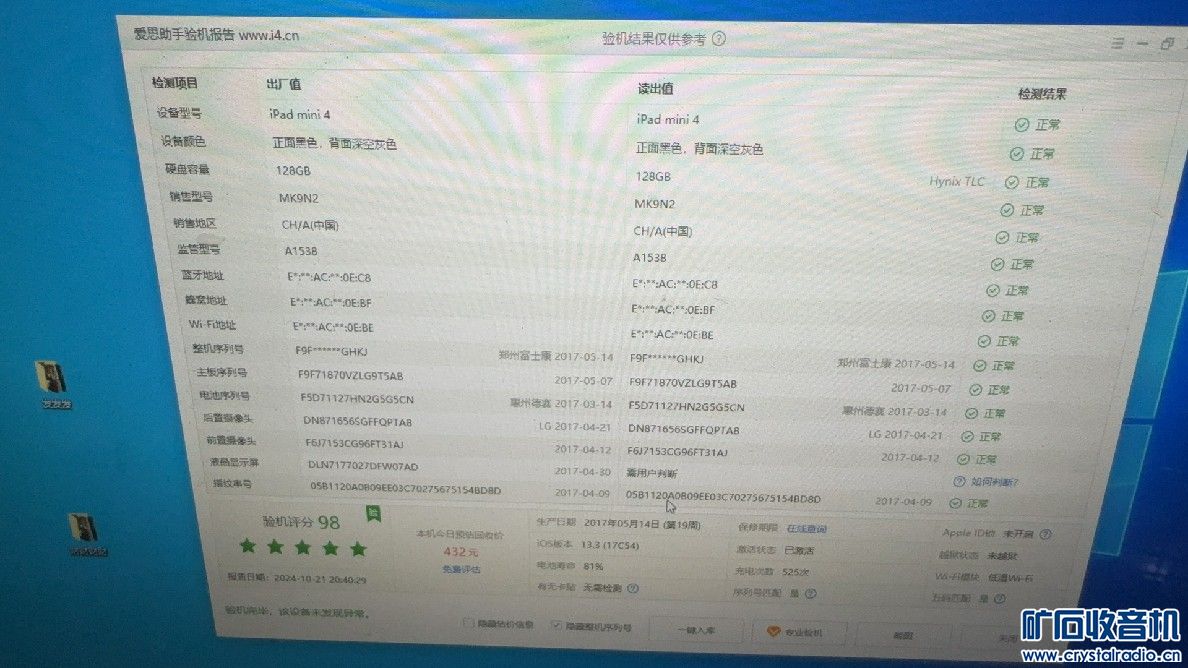Select factory value CH/A(中国)

(x=310, y=225)
